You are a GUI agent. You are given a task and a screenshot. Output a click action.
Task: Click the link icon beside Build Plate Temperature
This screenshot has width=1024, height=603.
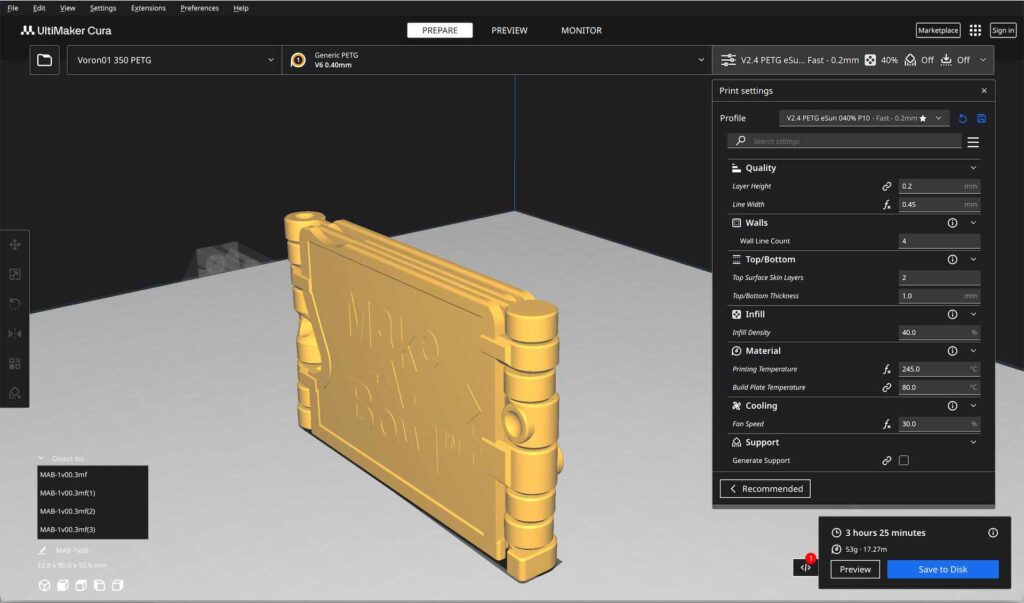(x=887, y=387)
